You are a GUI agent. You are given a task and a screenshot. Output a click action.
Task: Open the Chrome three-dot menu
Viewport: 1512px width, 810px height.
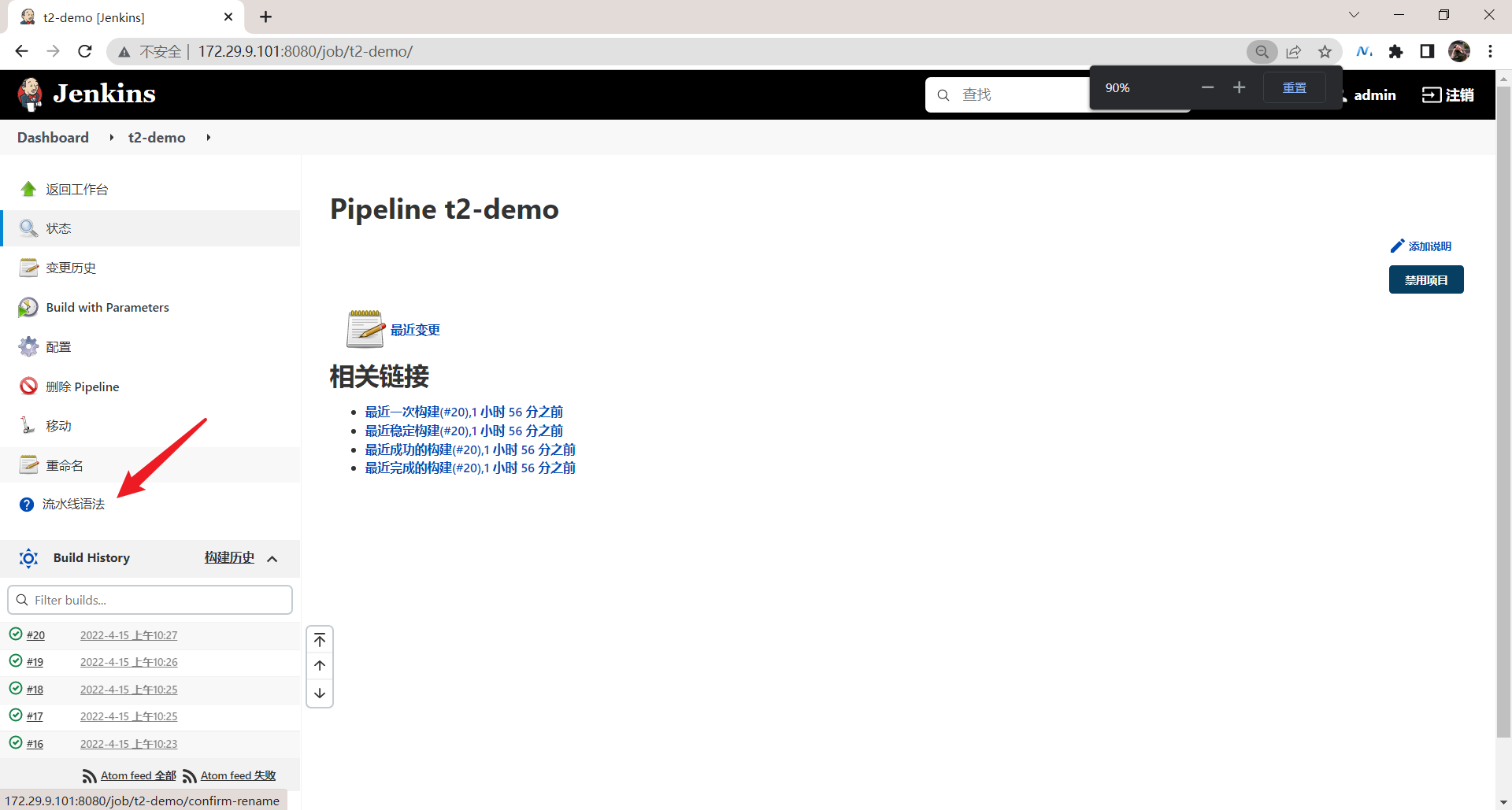(1491, 51)
